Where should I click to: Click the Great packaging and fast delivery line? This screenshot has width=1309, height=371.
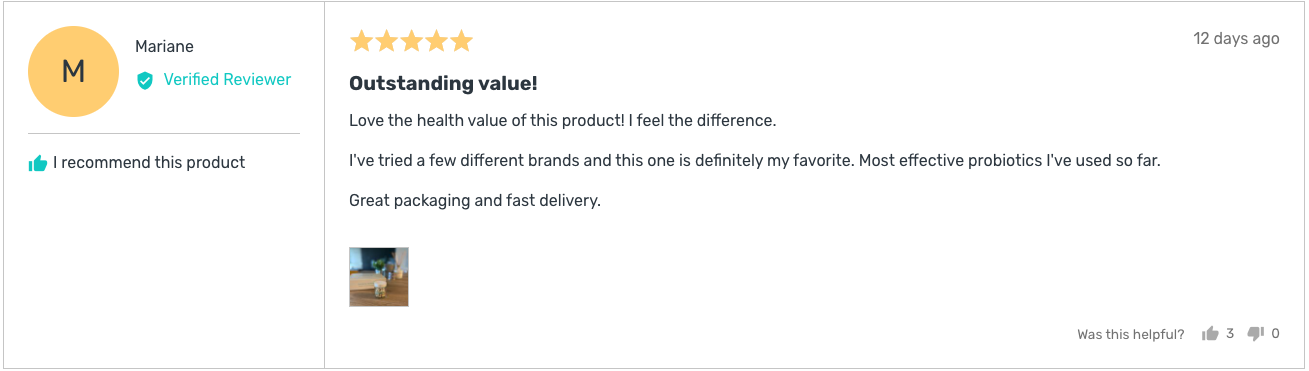(475, 201)
